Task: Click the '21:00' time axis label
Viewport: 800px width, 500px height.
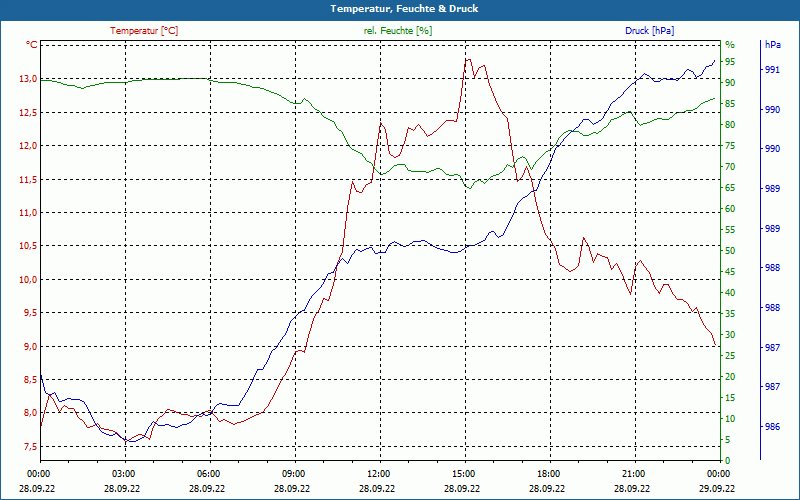Action: (632, 473)
